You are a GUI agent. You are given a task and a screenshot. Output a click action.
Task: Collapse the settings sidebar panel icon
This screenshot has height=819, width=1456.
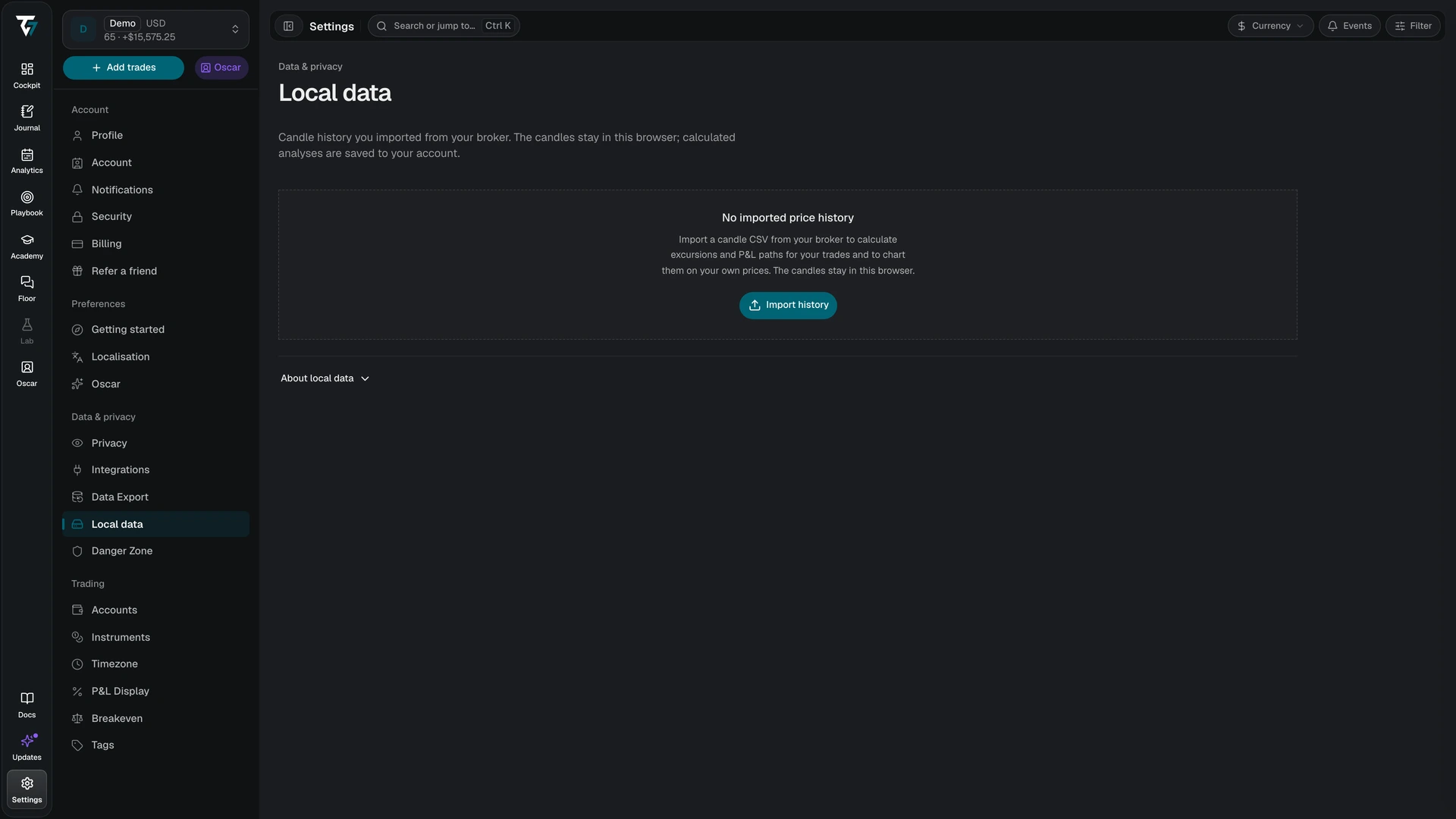[x=288, y=26]
